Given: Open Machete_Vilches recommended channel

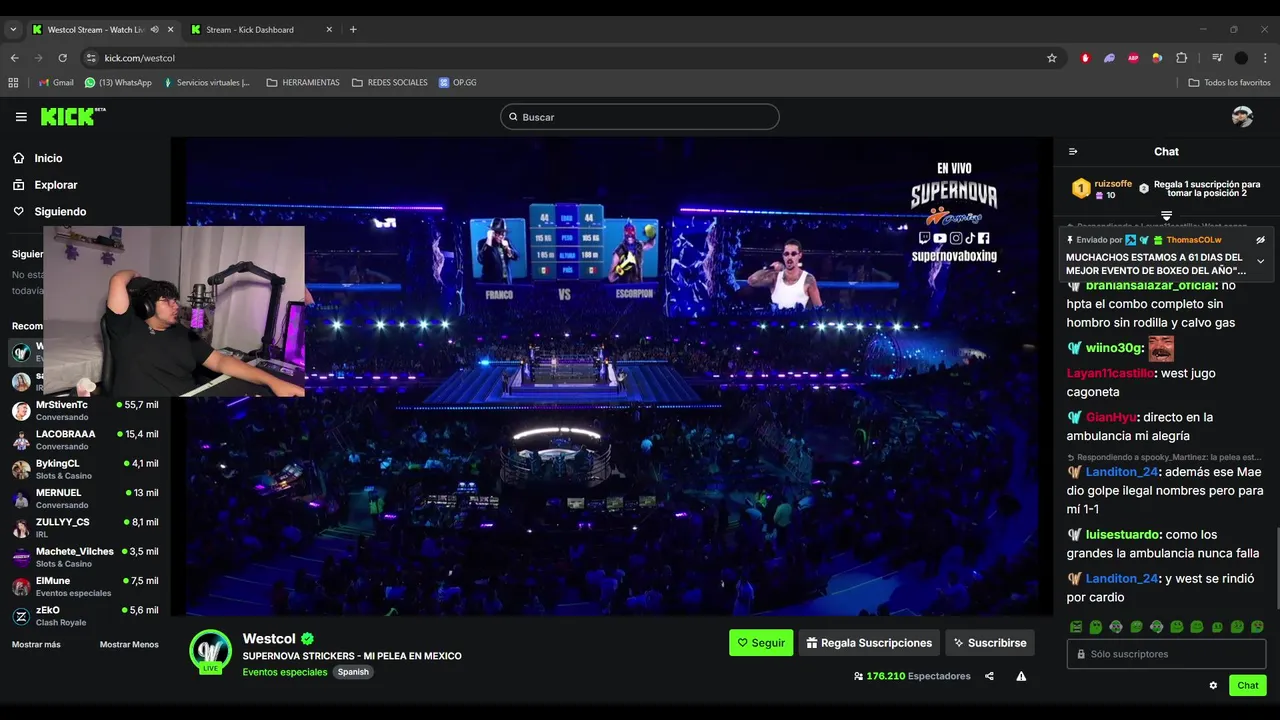Looking at the screenshot, I should 85,557.
